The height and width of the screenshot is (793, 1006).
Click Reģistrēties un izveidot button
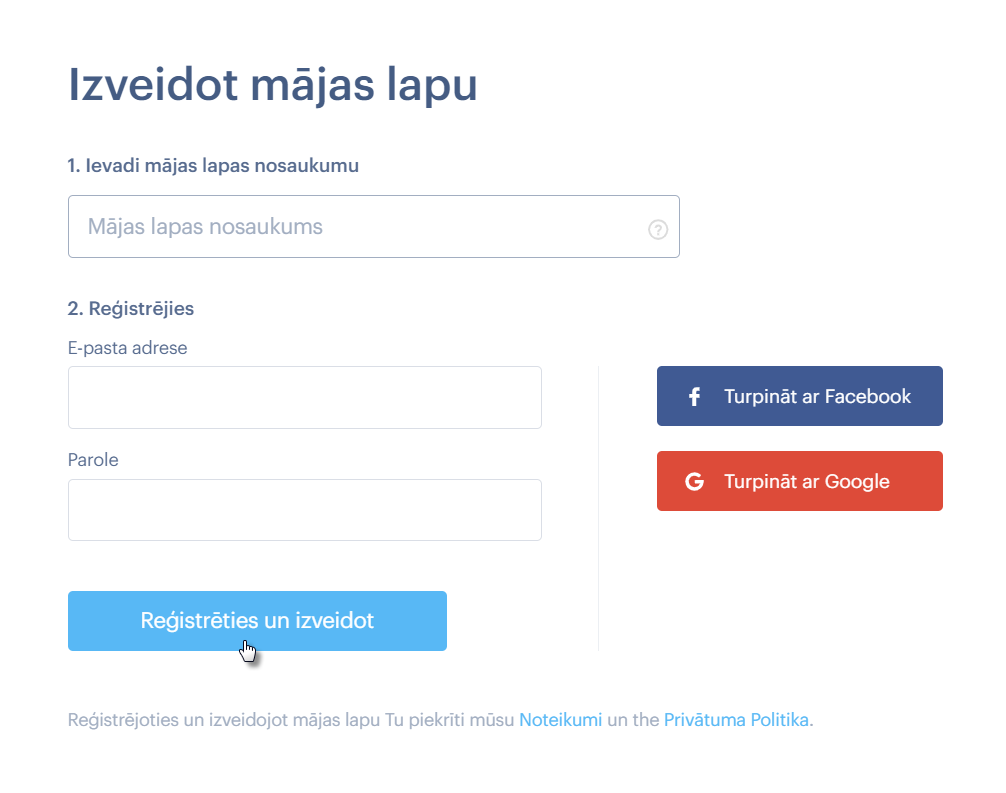pos(257,621)
